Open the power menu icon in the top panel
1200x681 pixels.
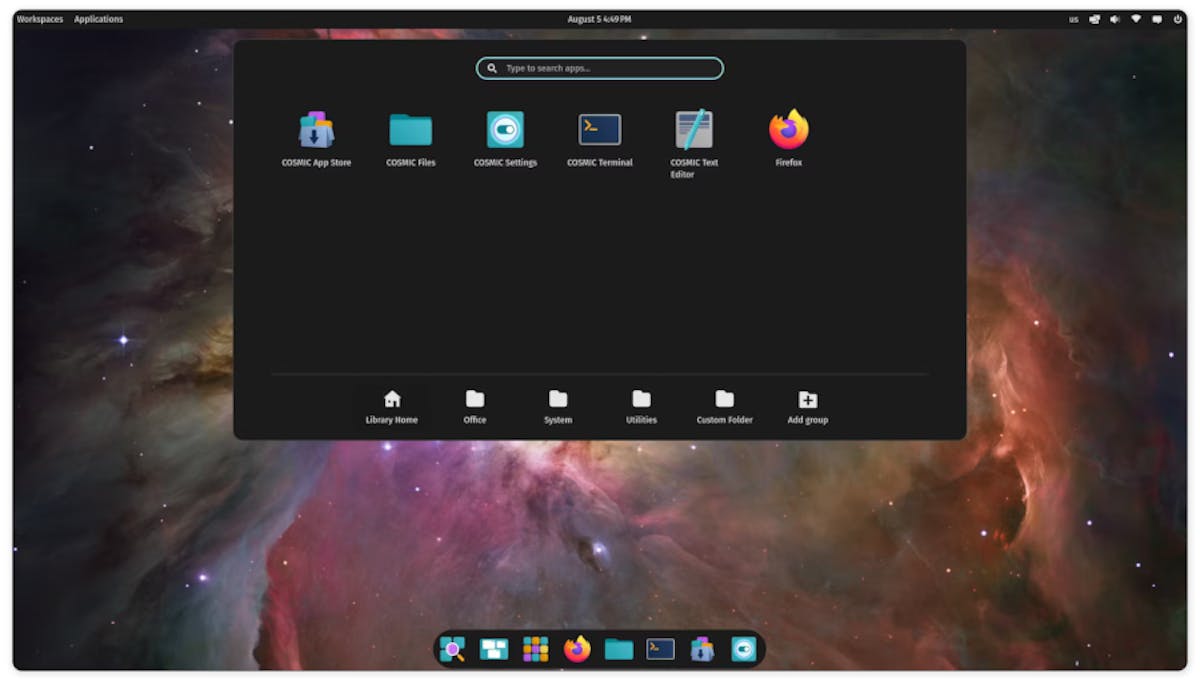pos(1178,19)
